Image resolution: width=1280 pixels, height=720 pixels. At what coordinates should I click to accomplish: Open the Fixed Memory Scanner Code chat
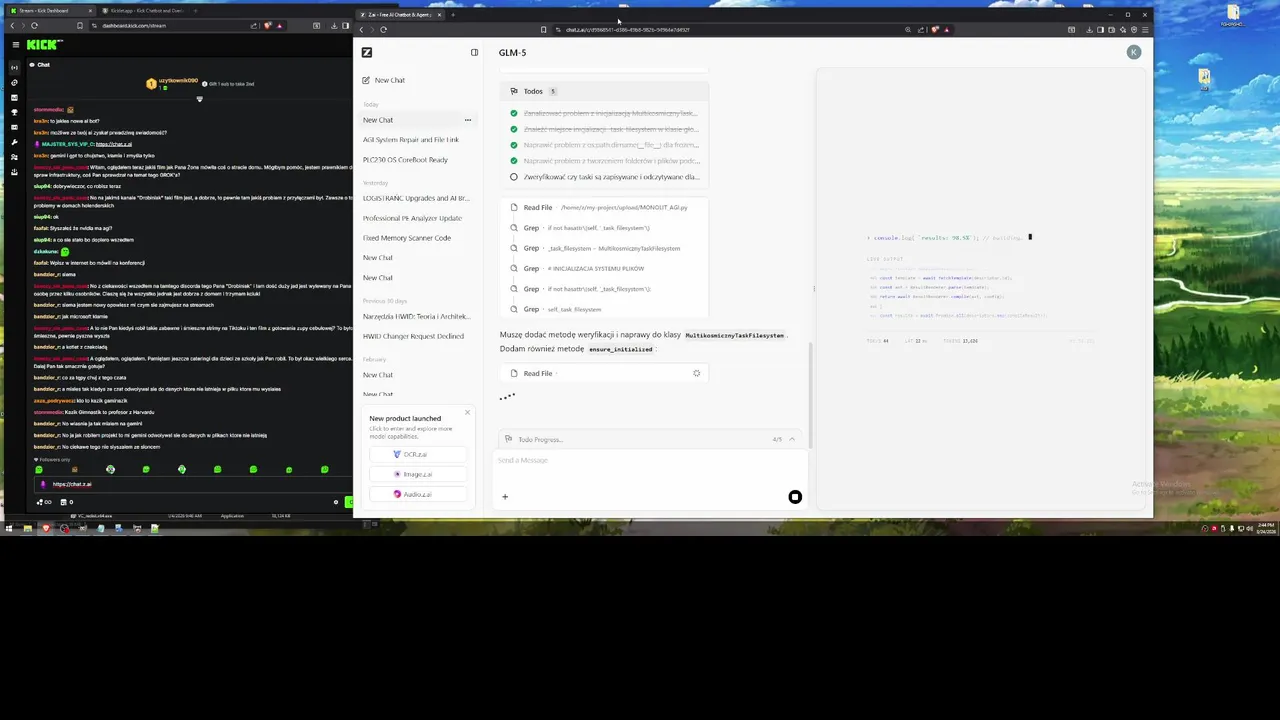(407, 238)
